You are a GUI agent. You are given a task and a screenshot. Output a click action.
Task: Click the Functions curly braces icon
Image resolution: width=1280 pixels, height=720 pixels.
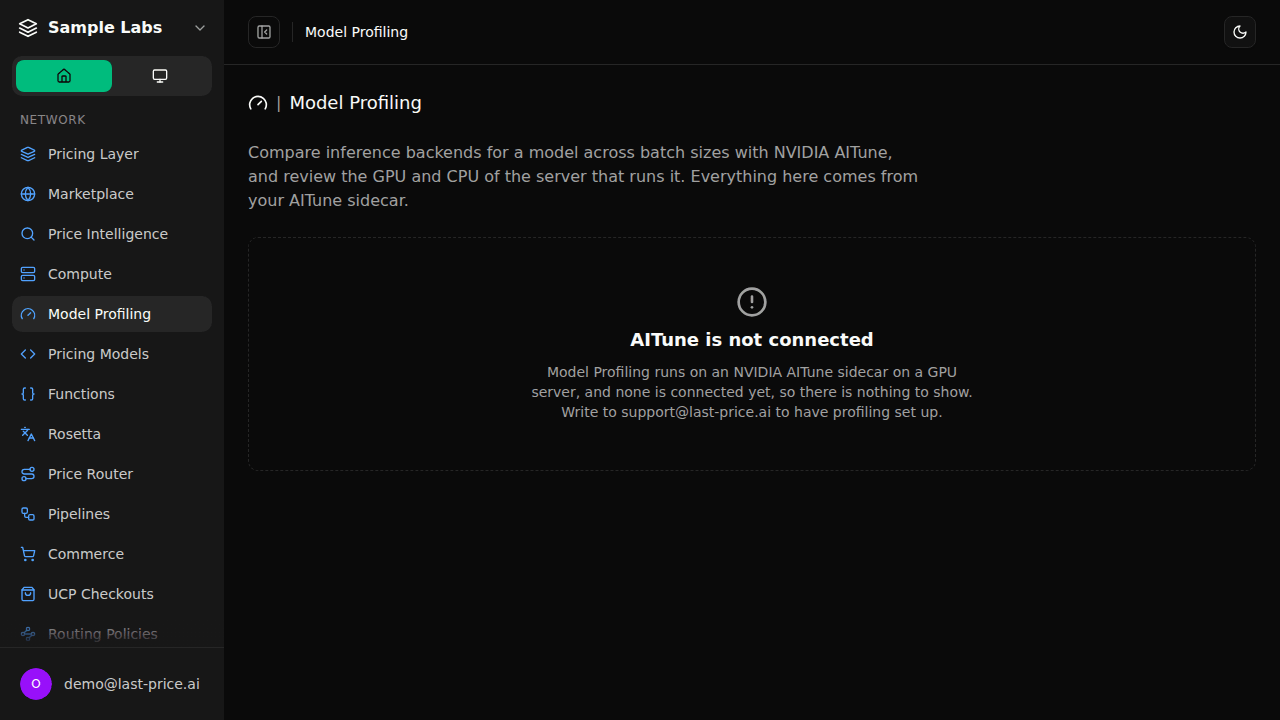point(28,394)
